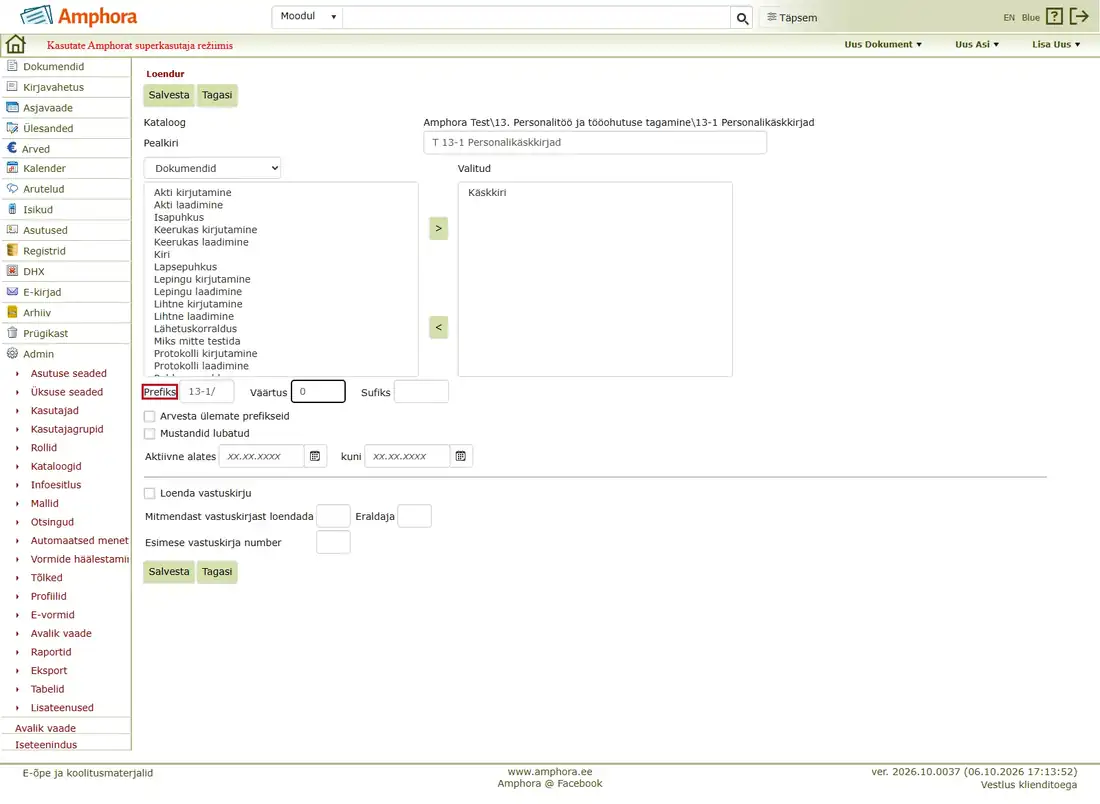
Task: Select Lapsepuhkus in the document list
Action: click(186, 267)
